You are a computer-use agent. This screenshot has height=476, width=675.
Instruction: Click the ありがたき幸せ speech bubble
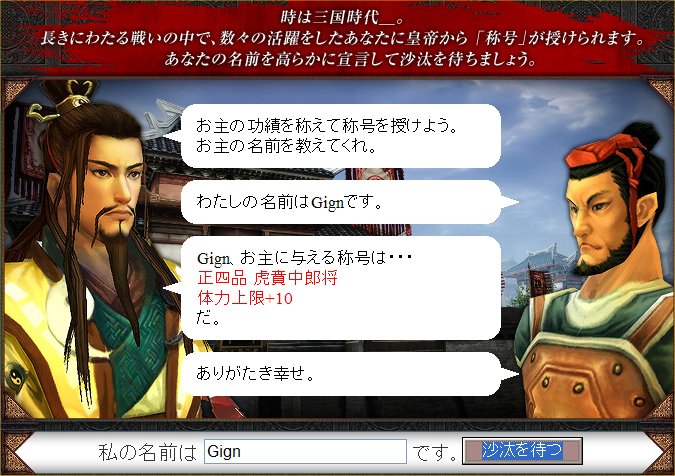pos(349,374)
